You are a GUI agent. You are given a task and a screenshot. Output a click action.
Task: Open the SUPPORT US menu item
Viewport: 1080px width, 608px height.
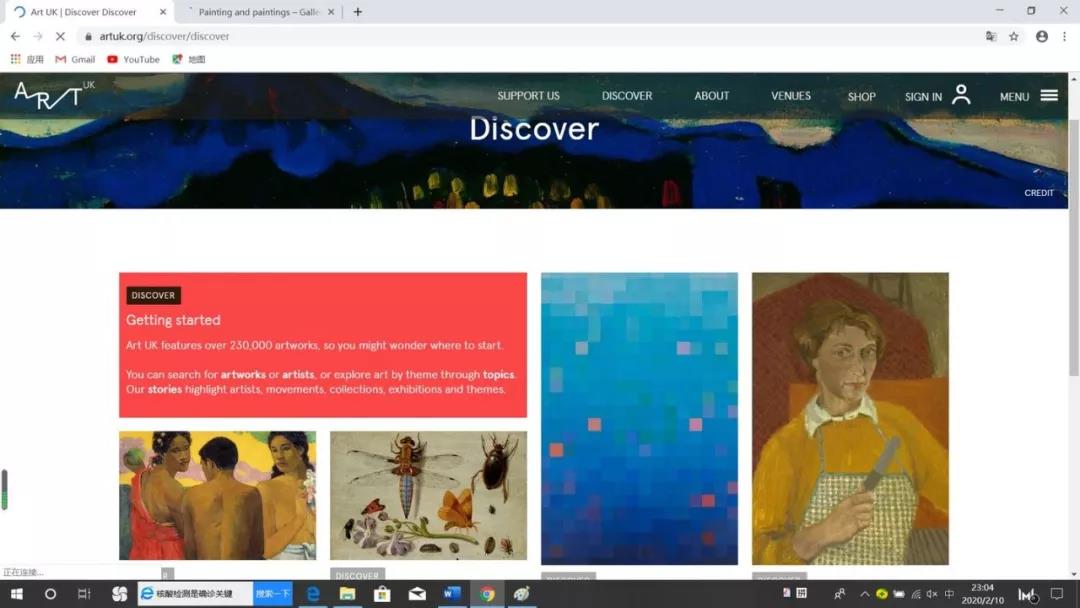528,96
